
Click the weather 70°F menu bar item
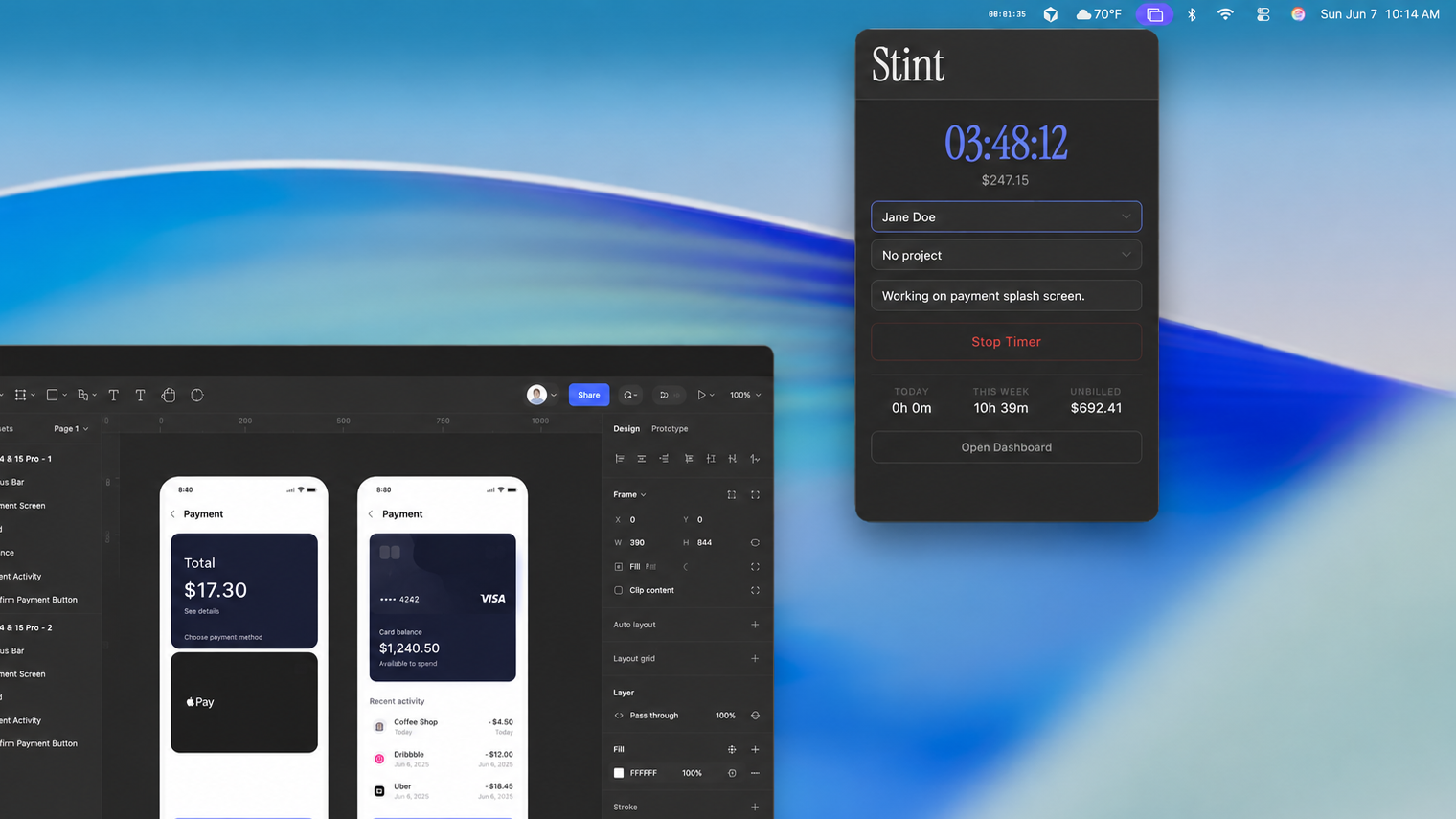[x=1099, y=14]
